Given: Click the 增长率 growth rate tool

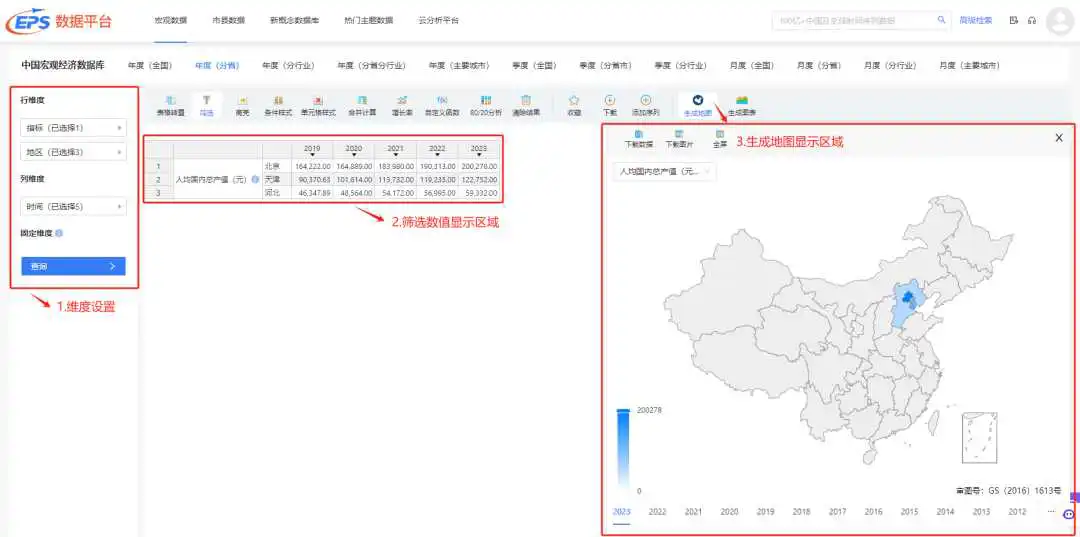Looking at the screenshot, I should 402,105.
